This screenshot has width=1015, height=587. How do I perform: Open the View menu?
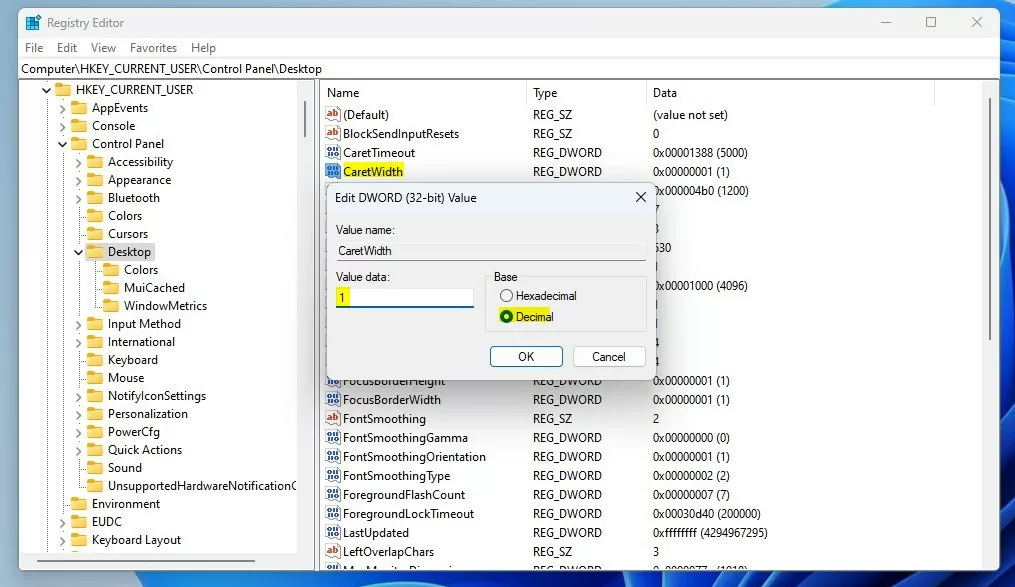(x=103, y=48)
